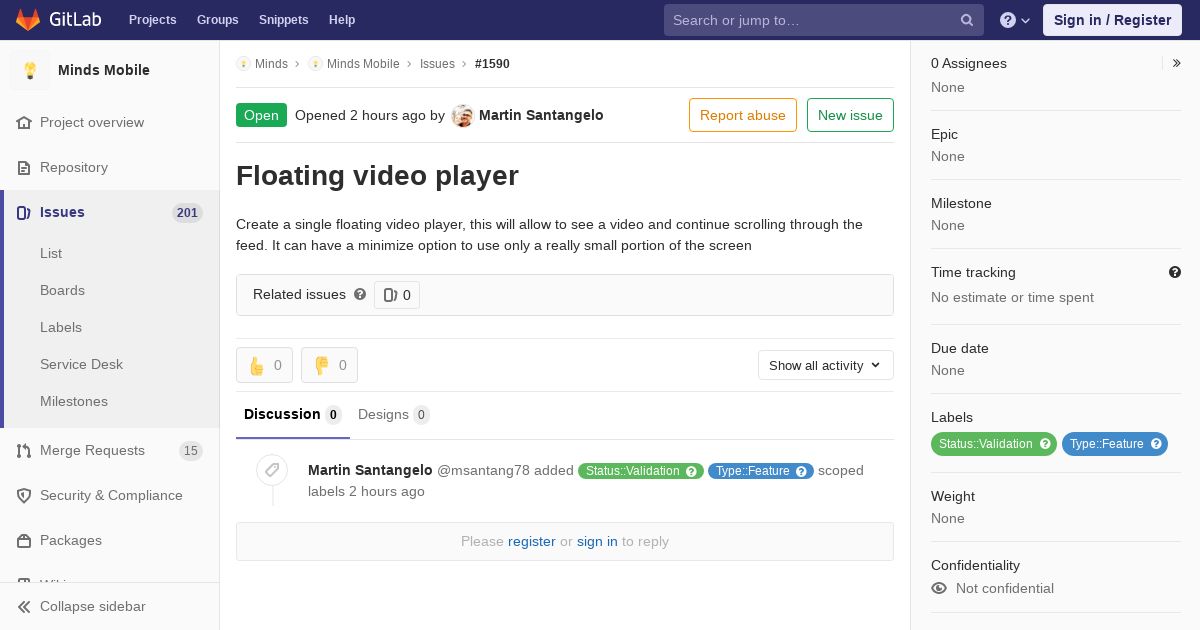
Task: Click the Time tracking help icon
Action: 1174,272
